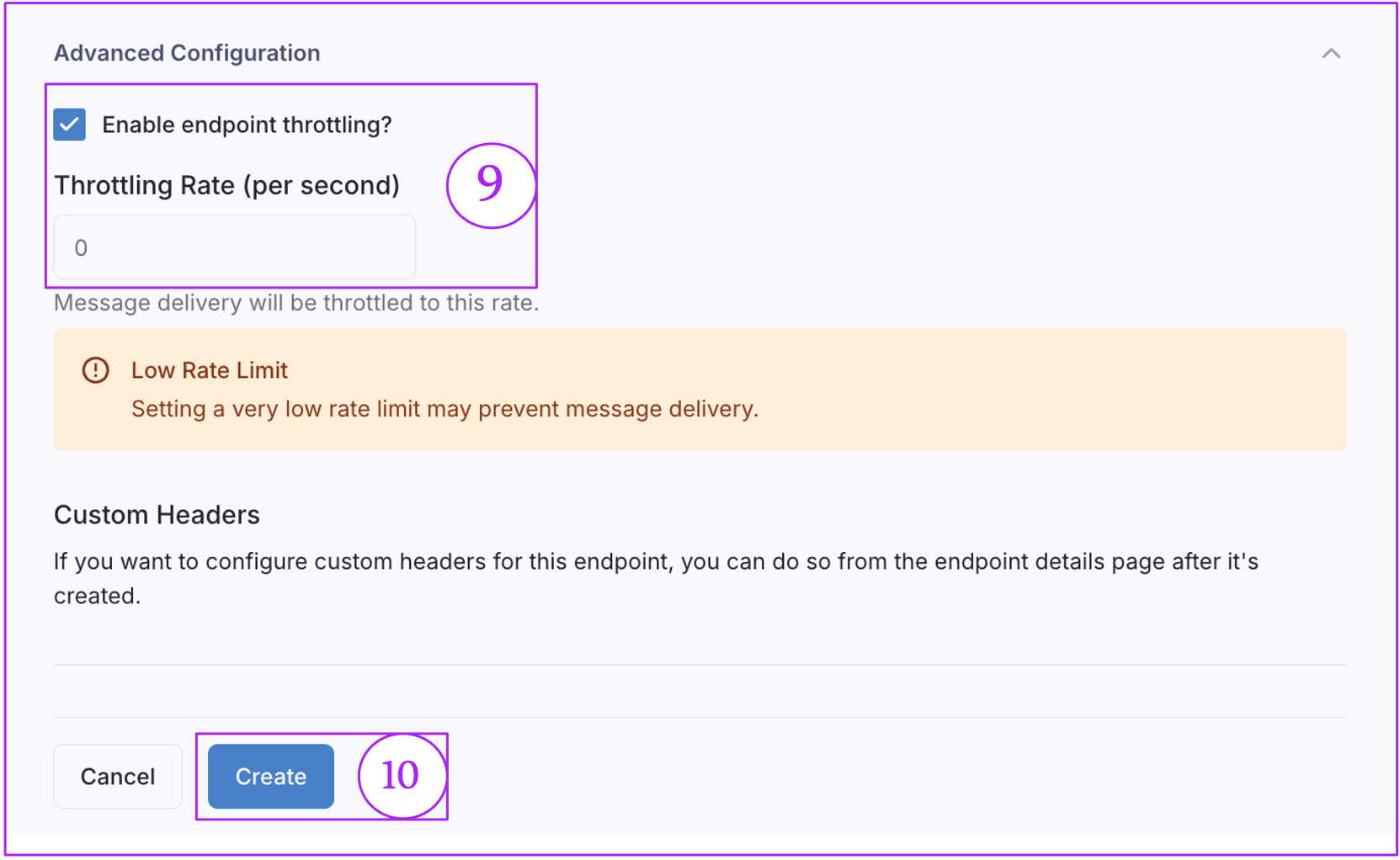Collapse the Advanced Configuration chevron
This screenshot has height=860, width=1400.
(x=1331, y=54)
